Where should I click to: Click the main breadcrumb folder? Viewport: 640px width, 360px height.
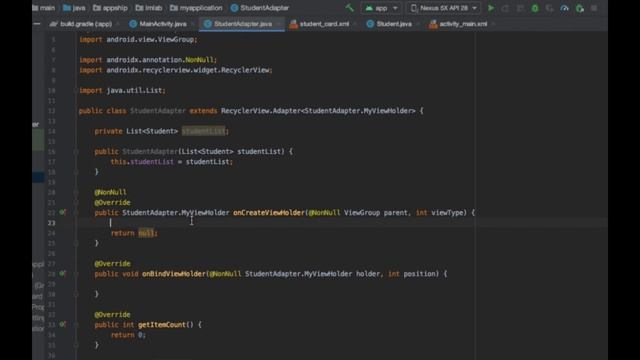(x=44, y=8)
